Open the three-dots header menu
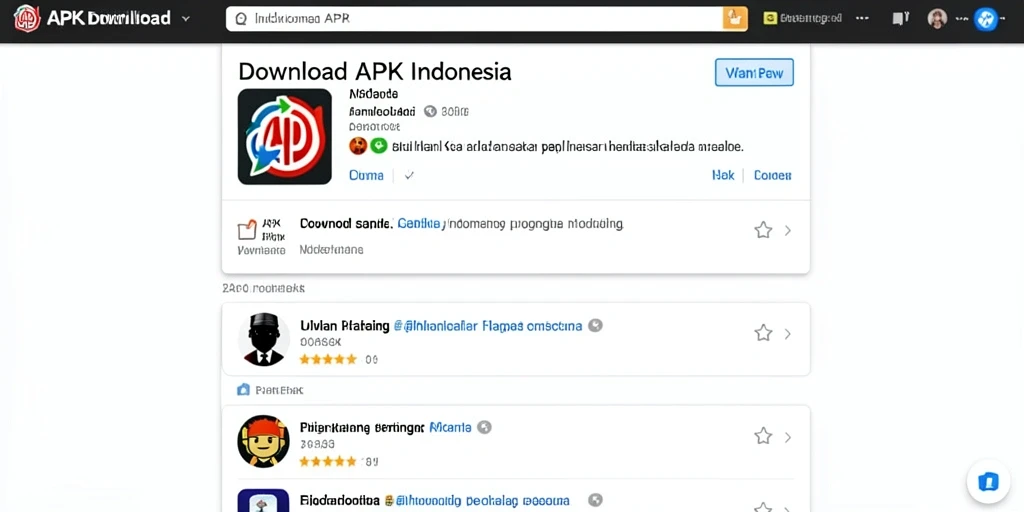1024x512 pixels. pyautogui.click(x=863, y=18)
